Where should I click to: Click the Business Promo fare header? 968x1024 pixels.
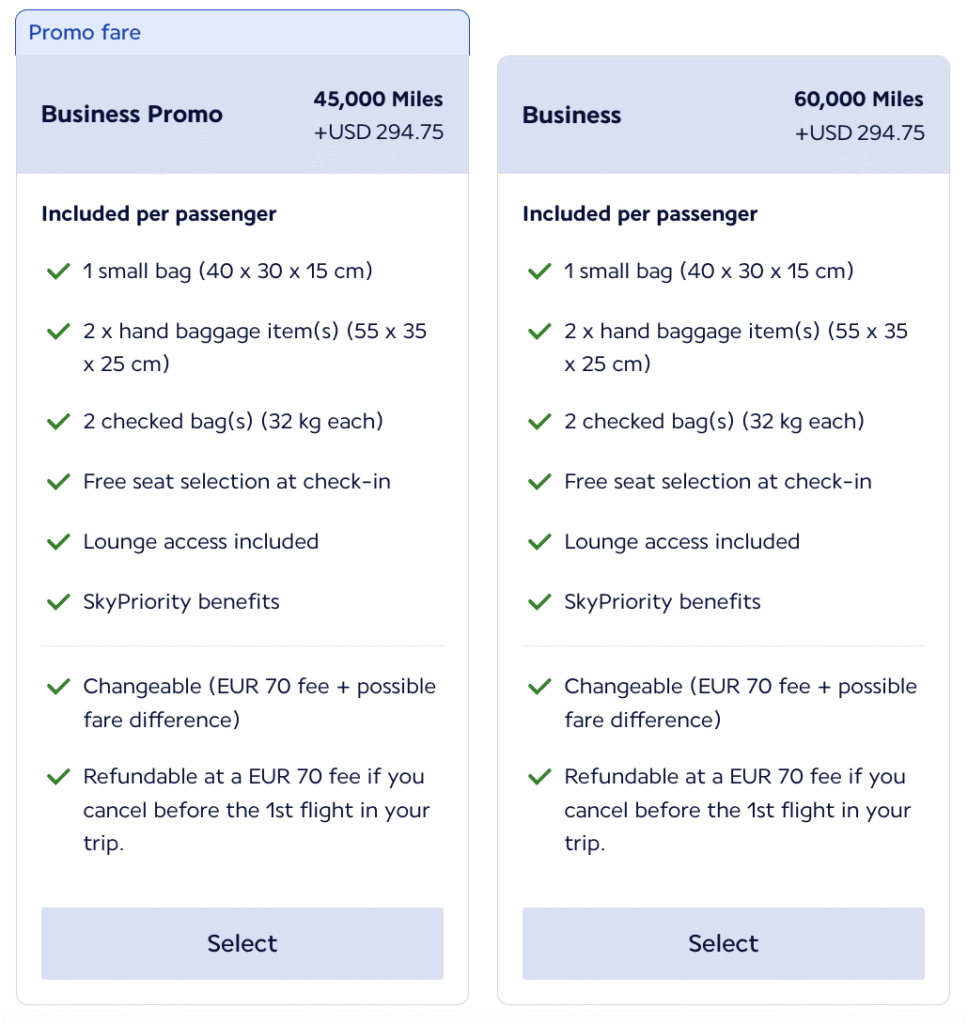point(132,114)
